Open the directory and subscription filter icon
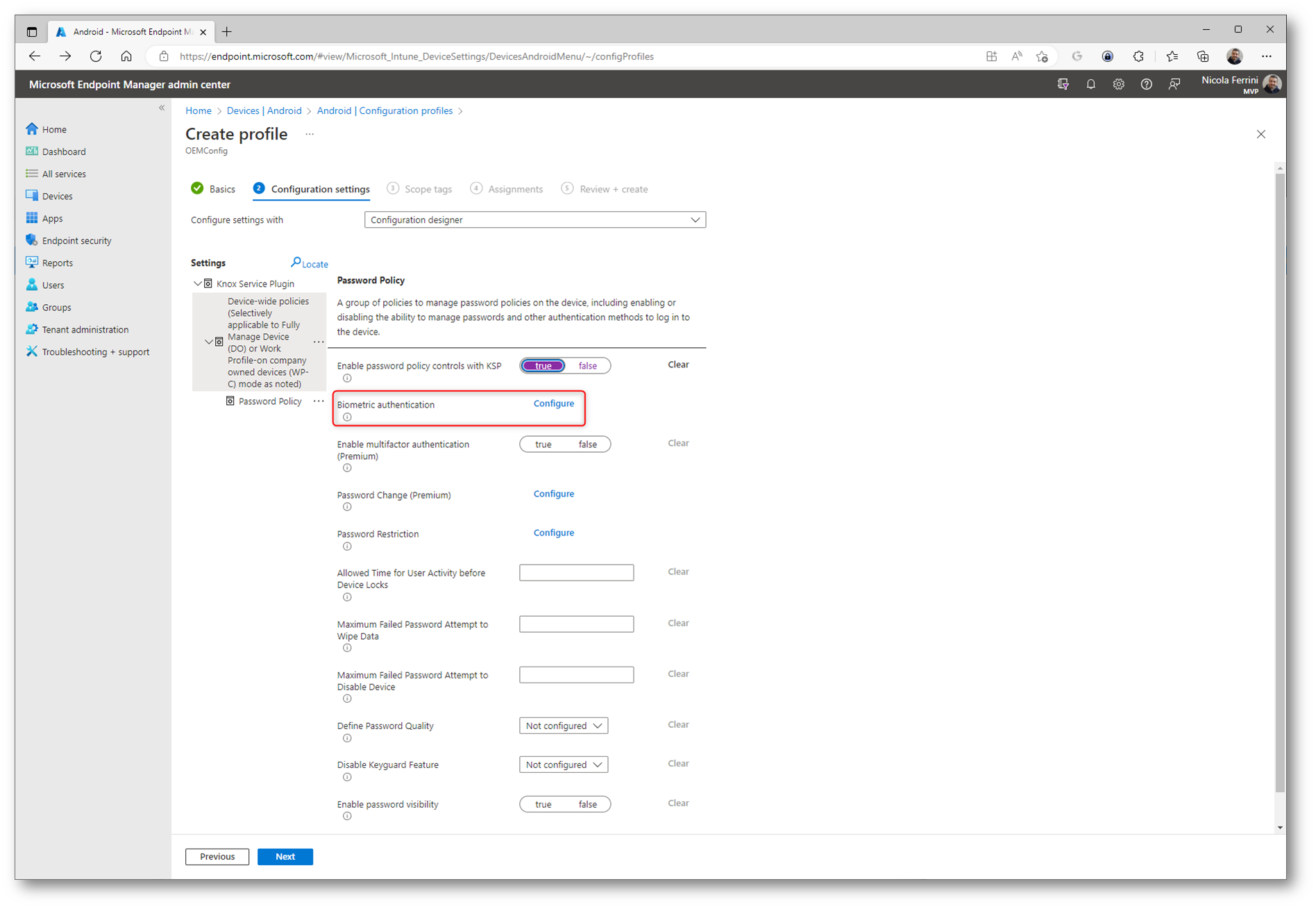This screenshot has width=1316, height=909. (1063, 84)
